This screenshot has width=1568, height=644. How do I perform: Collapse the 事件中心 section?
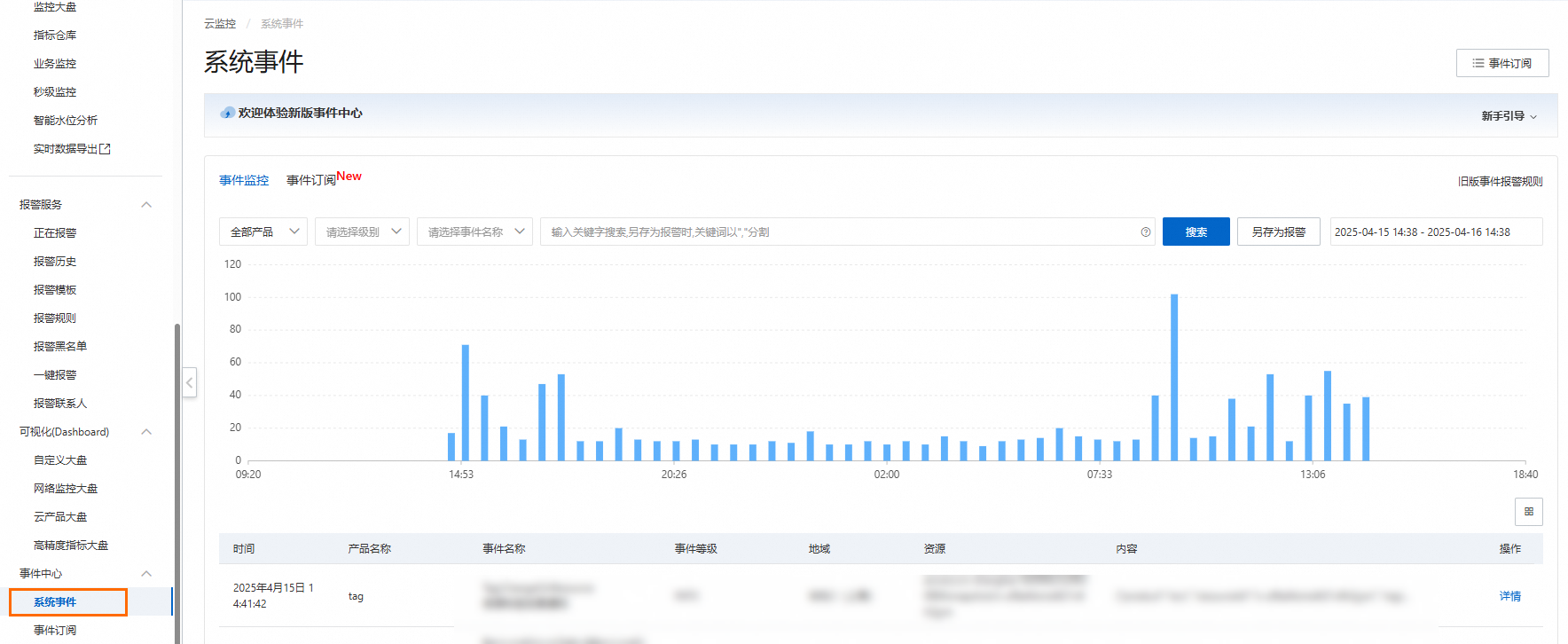tap(146, 574)
